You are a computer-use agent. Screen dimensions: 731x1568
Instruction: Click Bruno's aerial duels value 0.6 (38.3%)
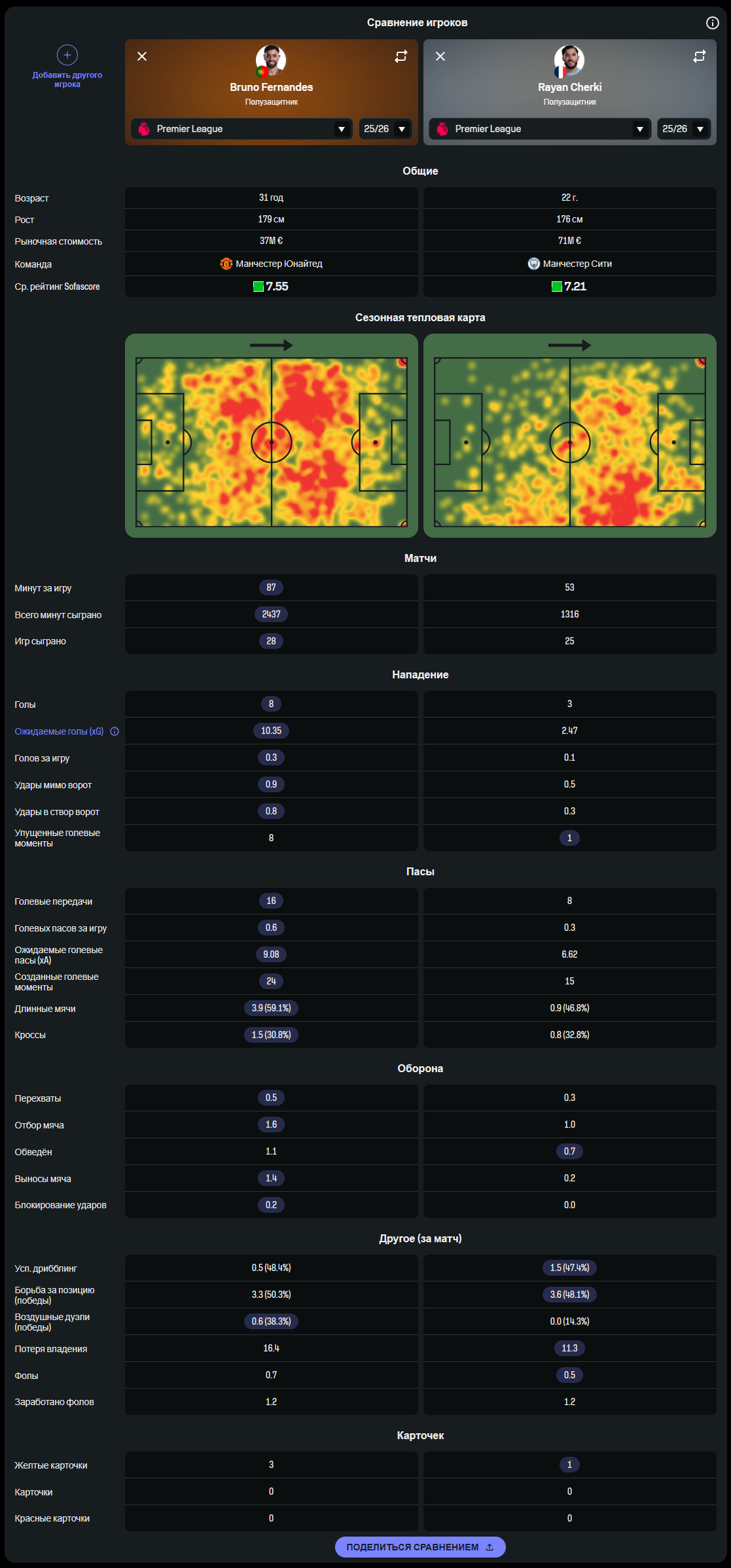click(x=271, y=1321)
